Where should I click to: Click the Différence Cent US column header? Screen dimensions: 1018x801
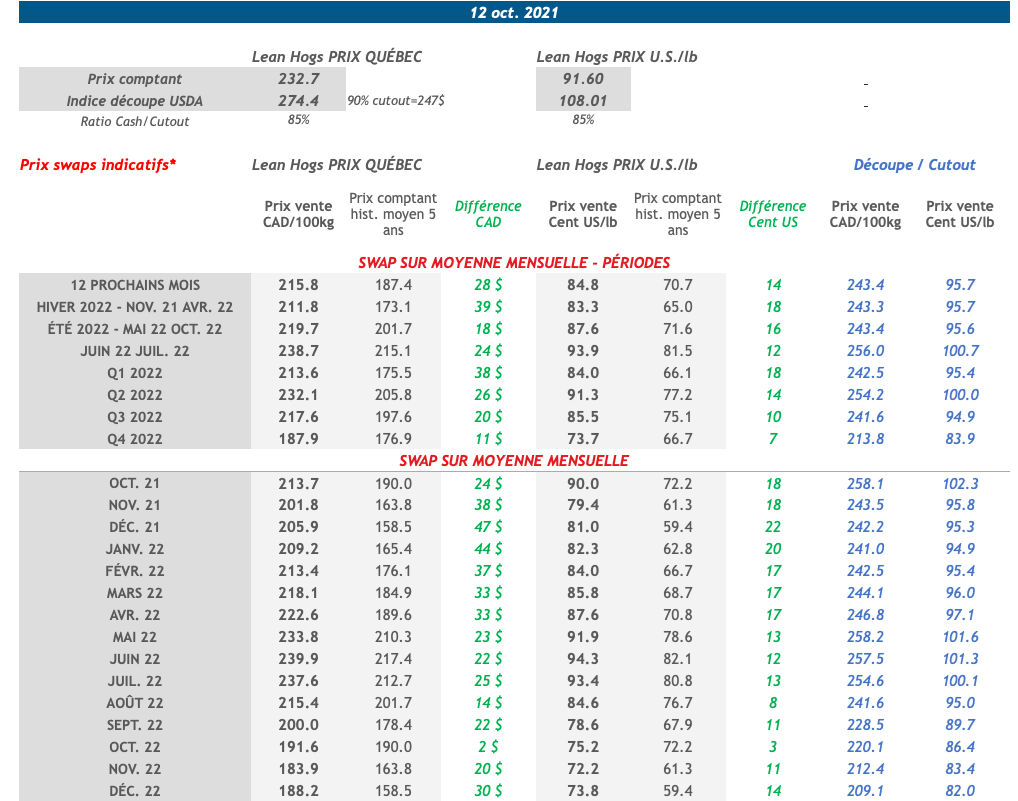[x=772, y=214]
